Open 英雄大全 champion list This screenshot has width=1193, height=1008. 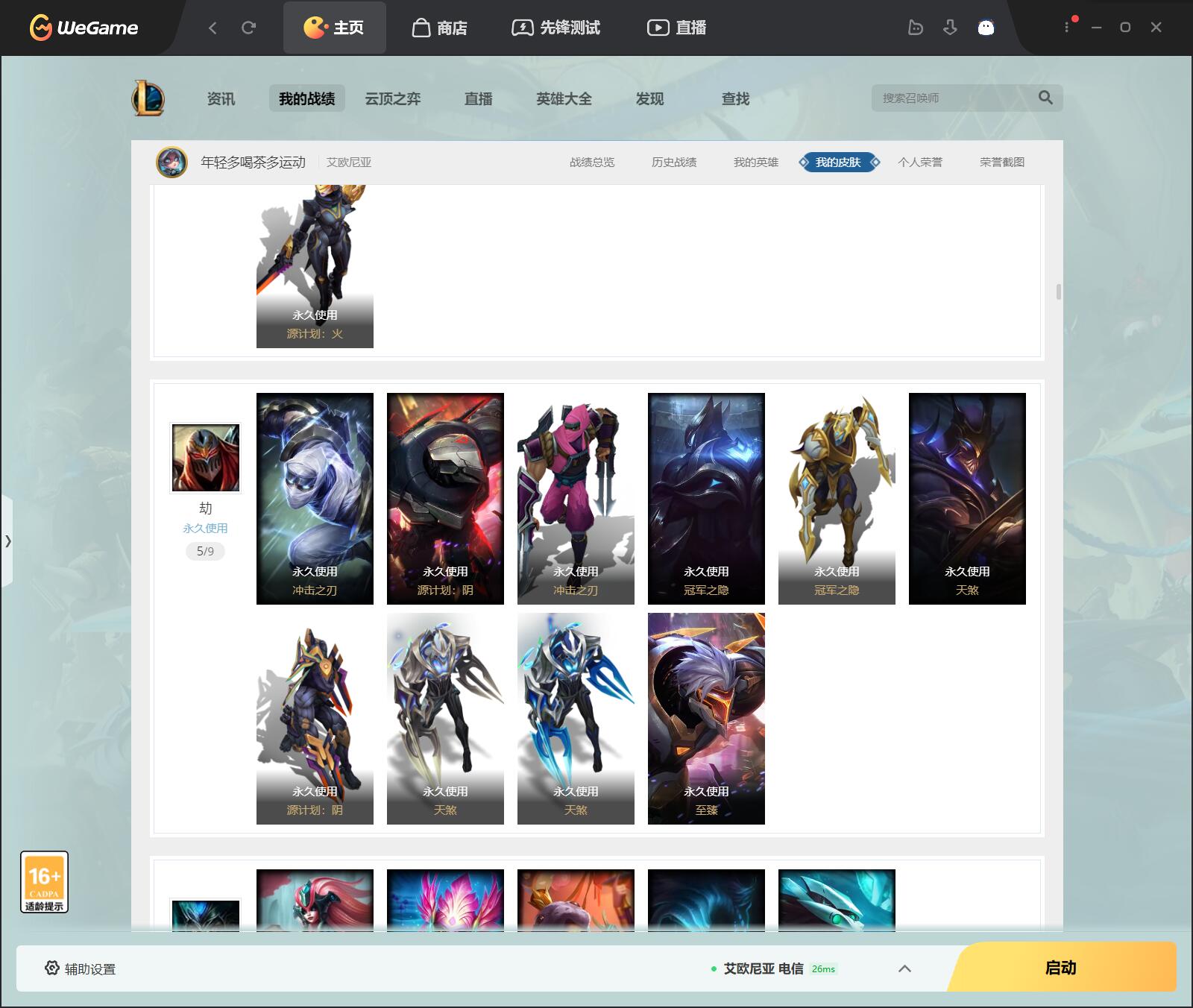[564, 98]
